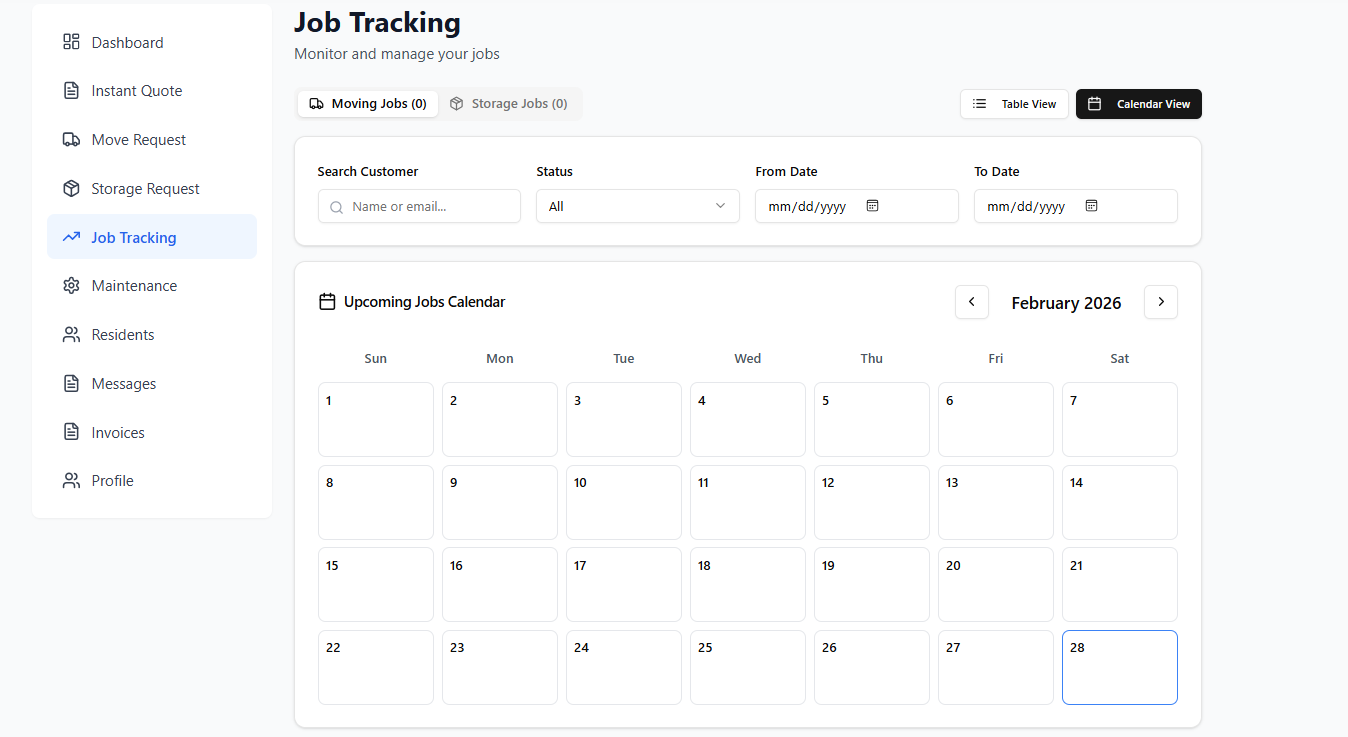This screenshot has width=1348, height=737.
Task: Open Profile using its person icon
Action: click(x=70, y=480)
